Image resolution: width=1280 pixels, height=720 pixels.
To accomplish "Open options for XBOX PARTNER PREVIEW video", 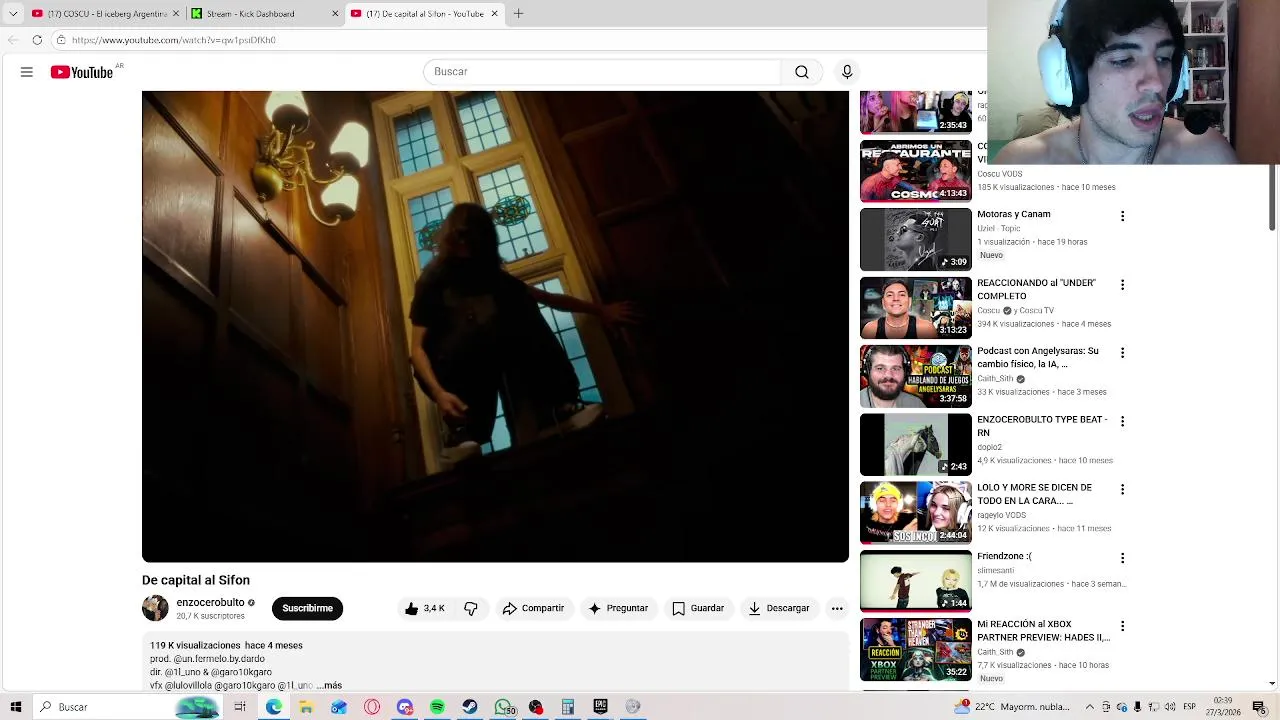I will point(1122,627).
